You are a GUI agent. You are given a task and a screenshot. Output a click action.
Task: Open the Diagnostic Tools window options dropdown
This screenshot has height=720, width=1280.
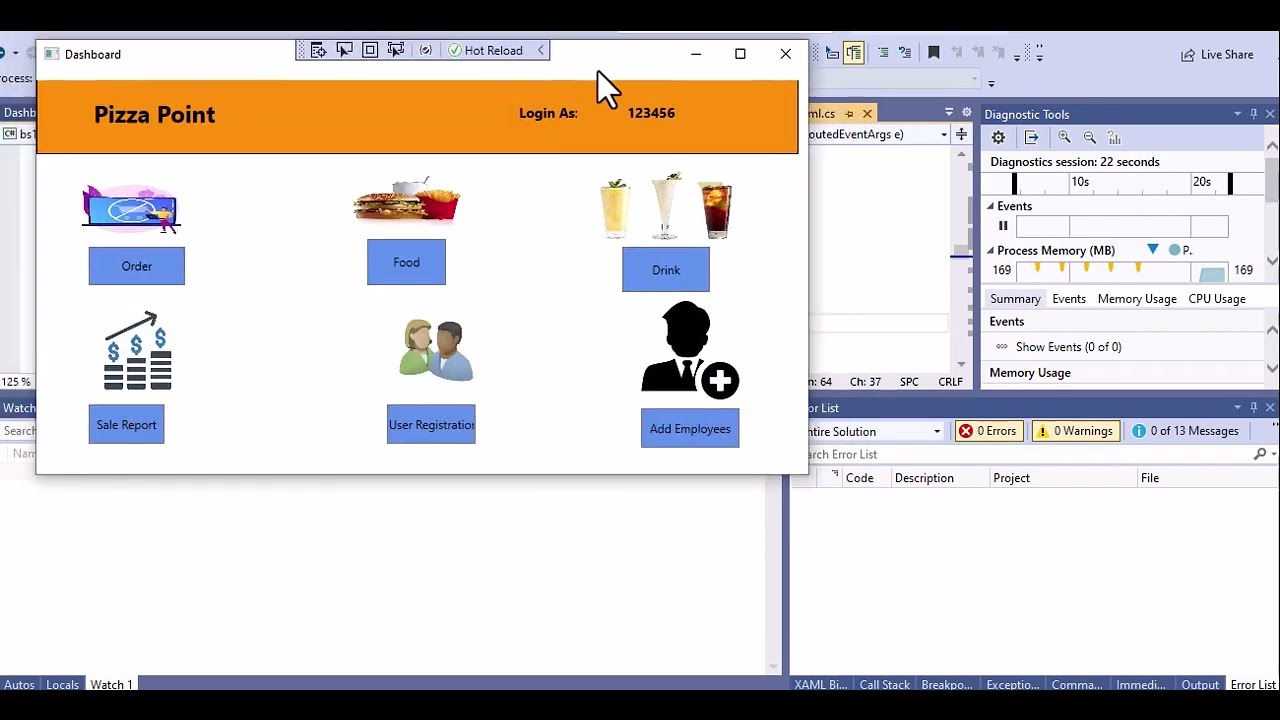click(1237, 114)
